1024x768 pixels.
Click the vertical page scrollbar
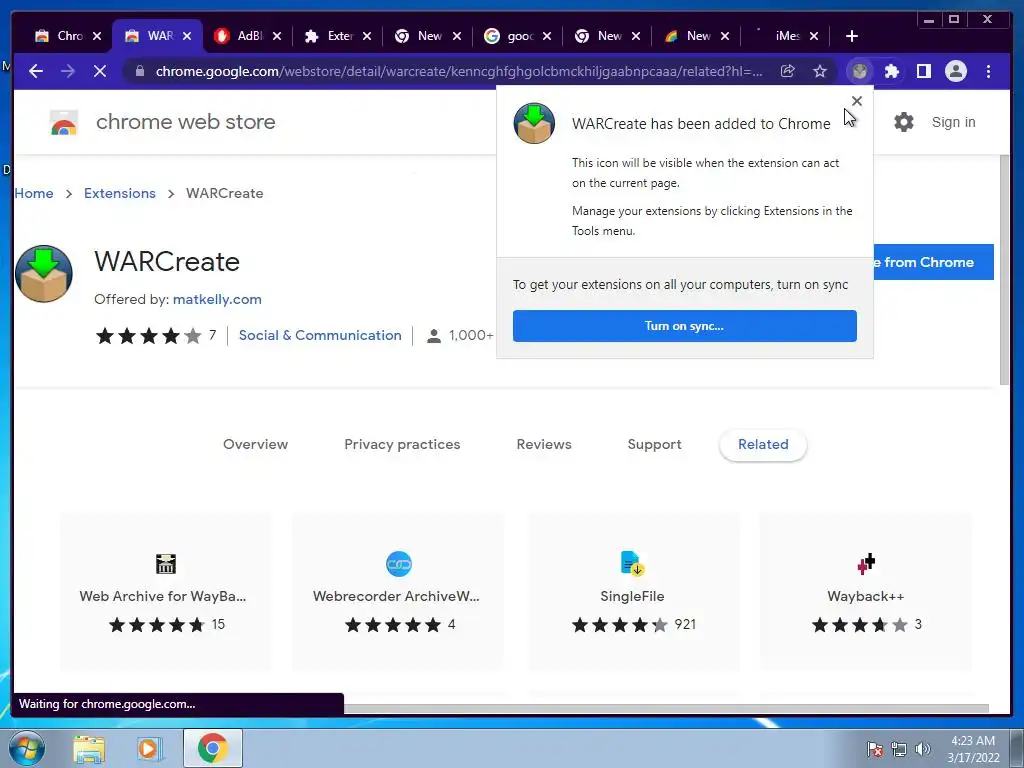point(1004,269)
